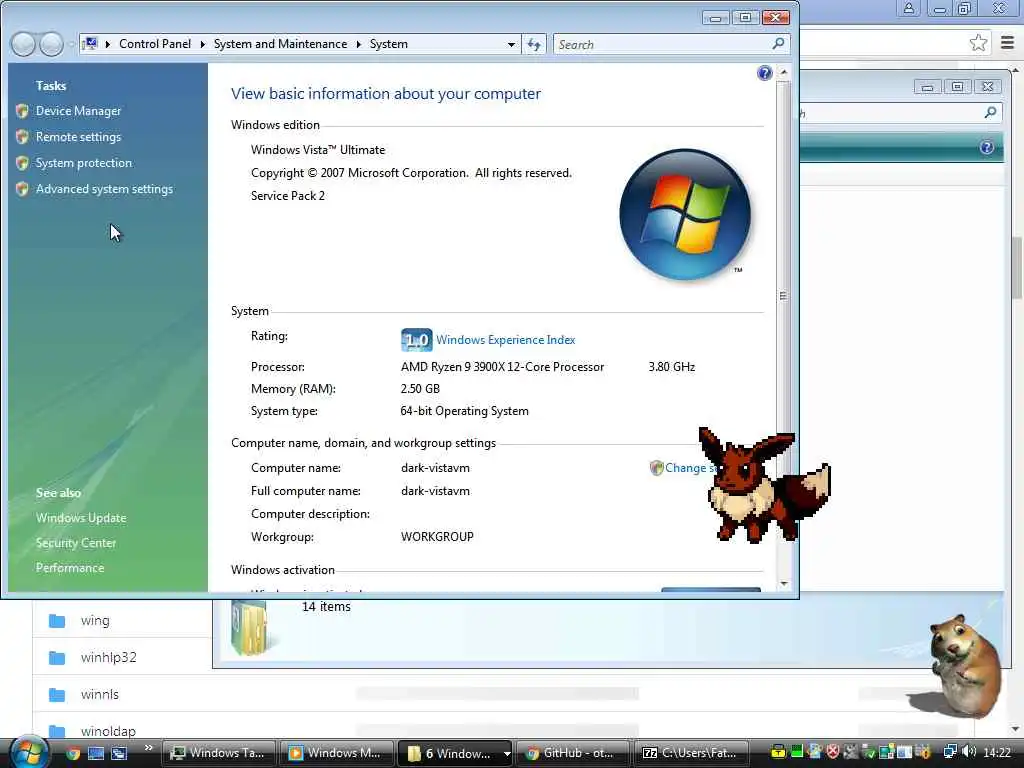Select the winhlp32 folder row
The width and height of the screenshot is (1024, 768).
(123, 657)
